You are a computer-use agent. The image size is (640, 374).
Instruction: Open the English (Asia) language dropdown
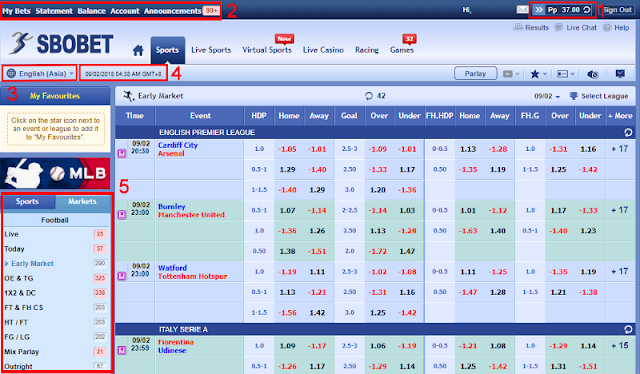40,73
